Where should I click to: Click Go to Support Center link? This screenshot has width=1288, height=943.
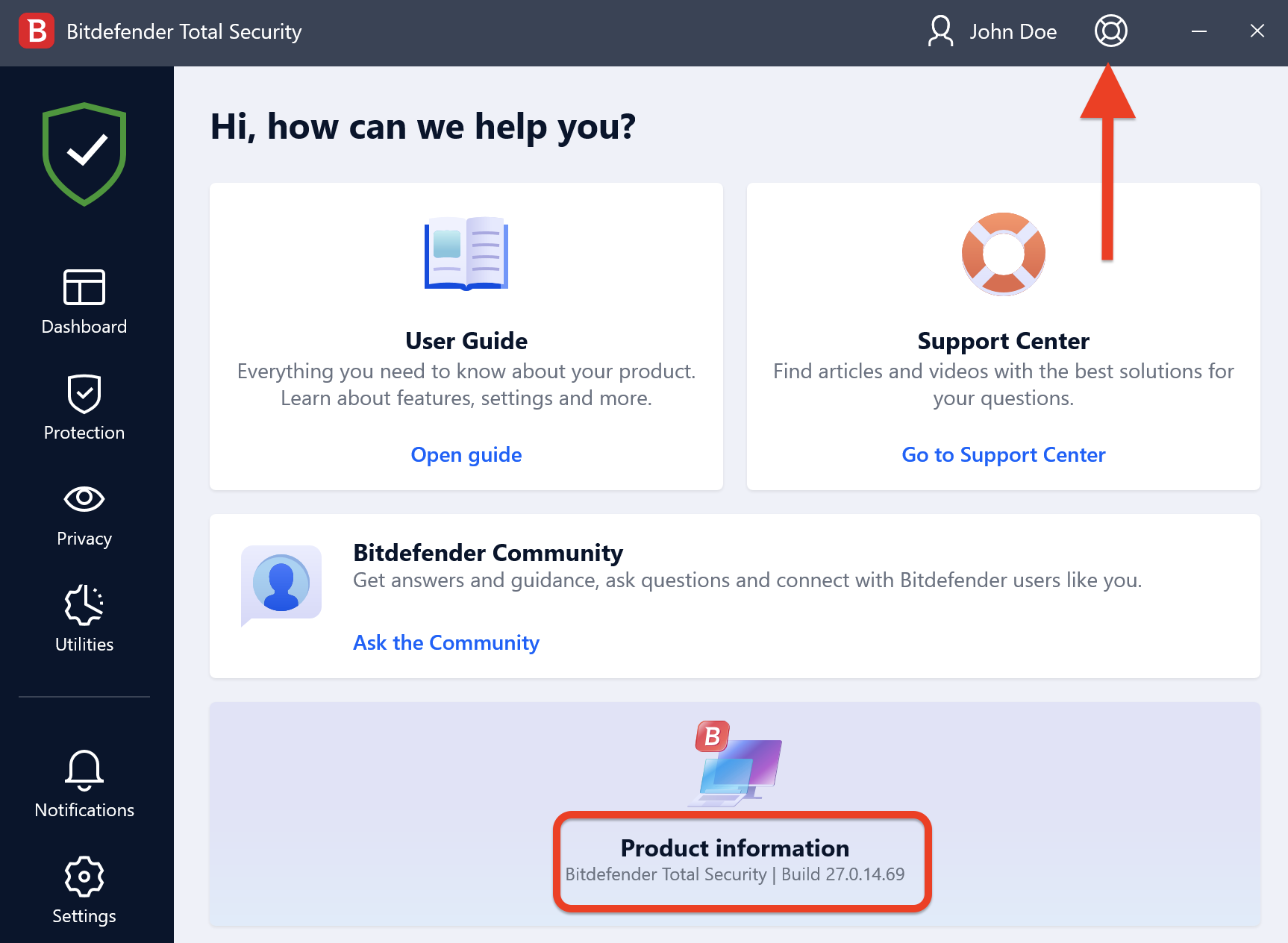[1004, 454]
